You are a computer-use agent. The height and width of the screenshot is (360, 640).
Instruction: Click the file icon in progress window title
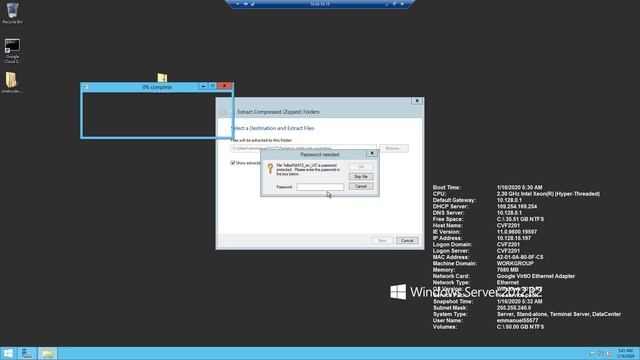click(x=86, y=87)
